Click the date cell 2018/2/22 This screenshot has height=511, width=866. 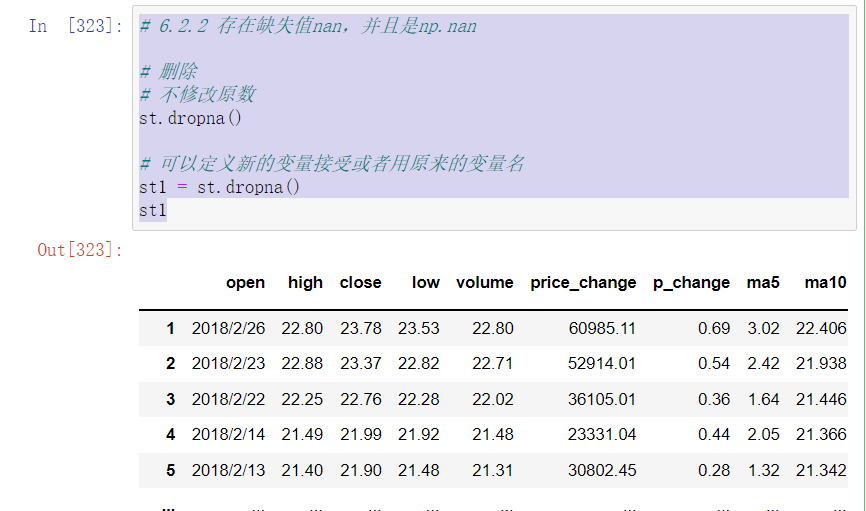(229, 399)
